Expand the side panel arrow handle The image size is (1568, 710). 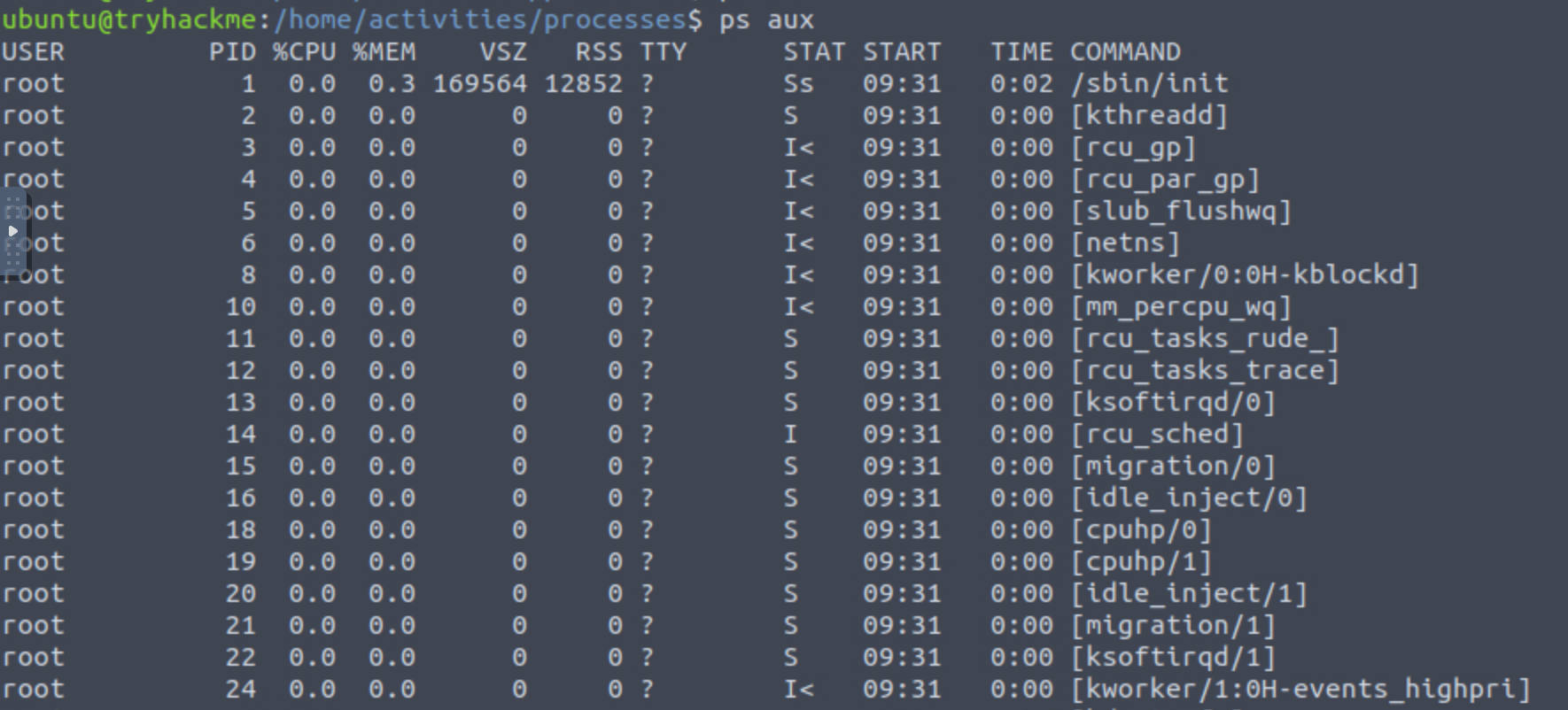click(12, 231)
